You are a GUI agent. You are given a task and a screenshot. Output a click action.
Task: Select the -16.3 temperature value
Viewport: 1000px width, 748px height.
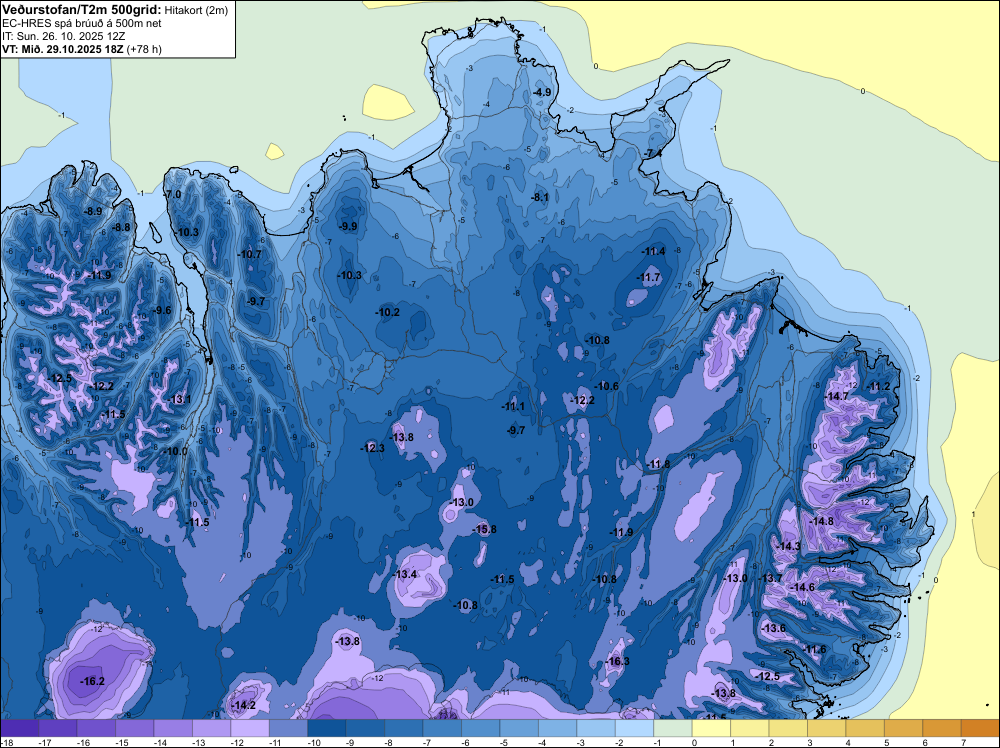tap(617, 661)
